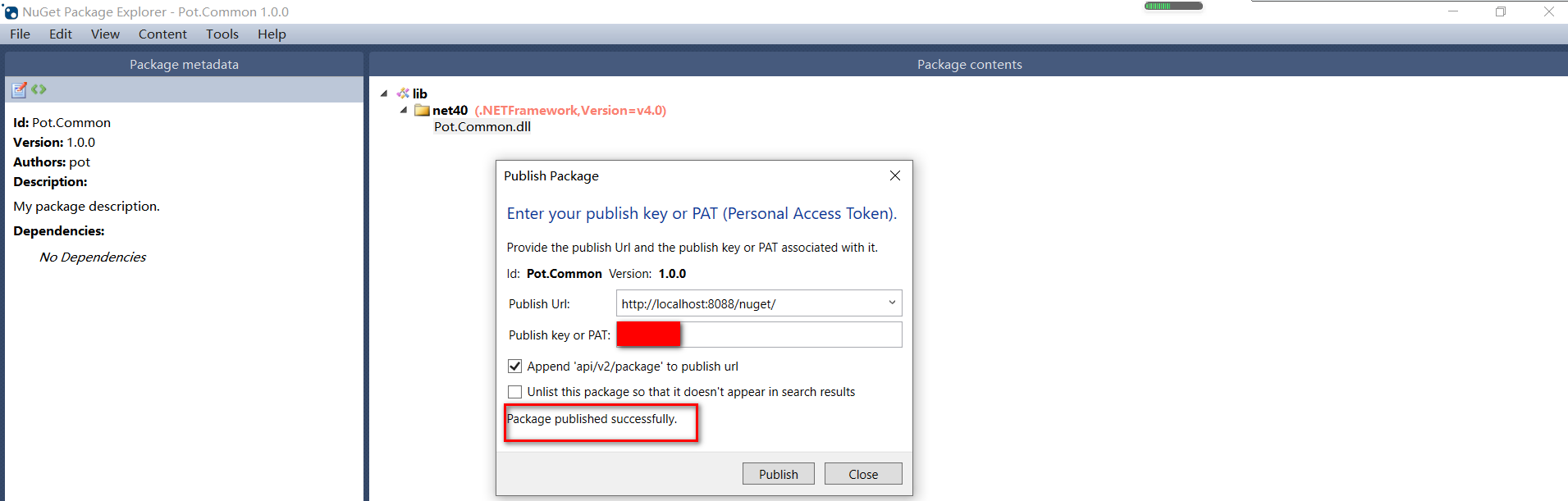Select the net40 folder icon
The width and height of the screenshot is (1568, 501).
[422, 110]
